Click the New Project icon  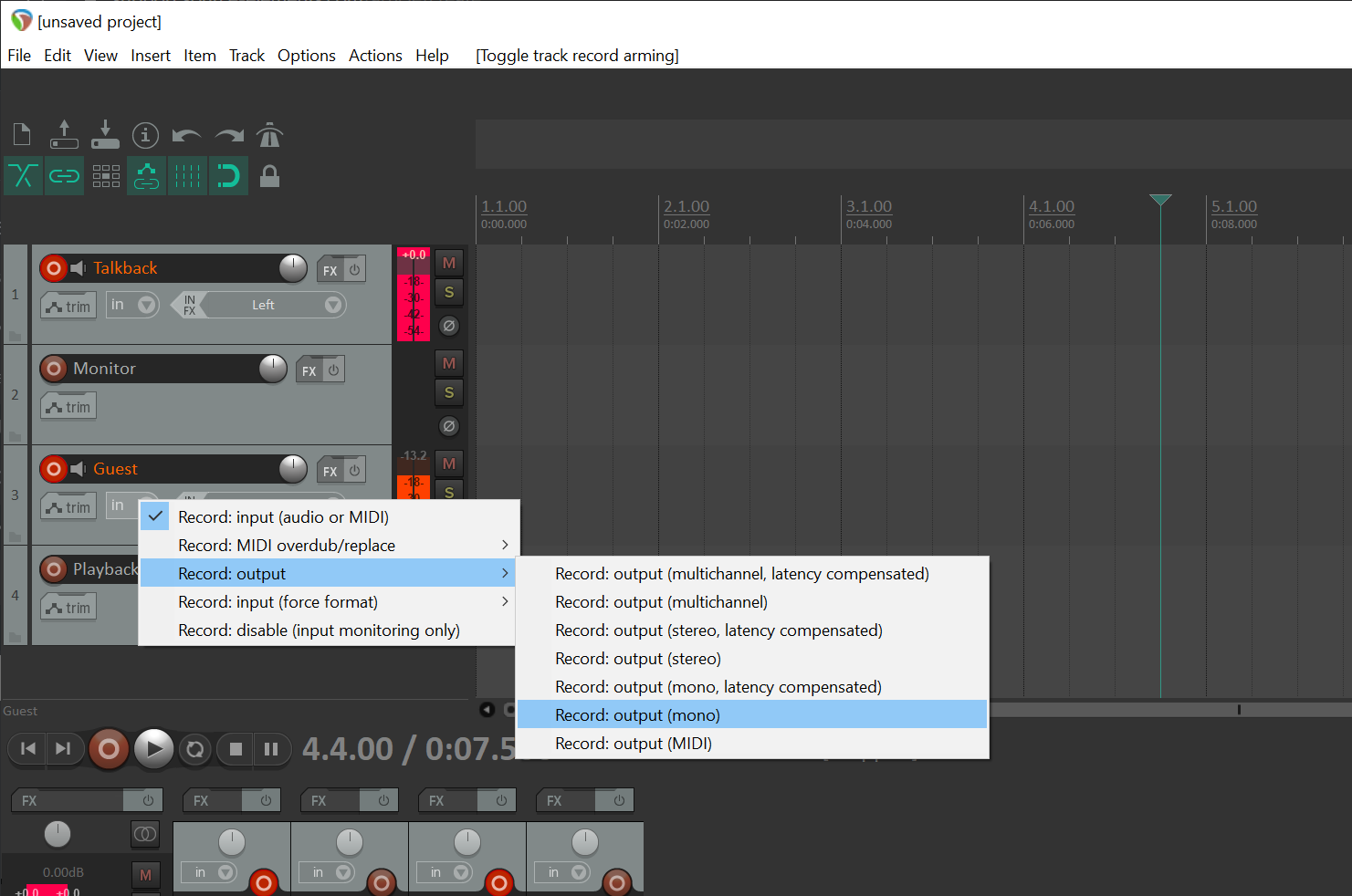point(23,135)
